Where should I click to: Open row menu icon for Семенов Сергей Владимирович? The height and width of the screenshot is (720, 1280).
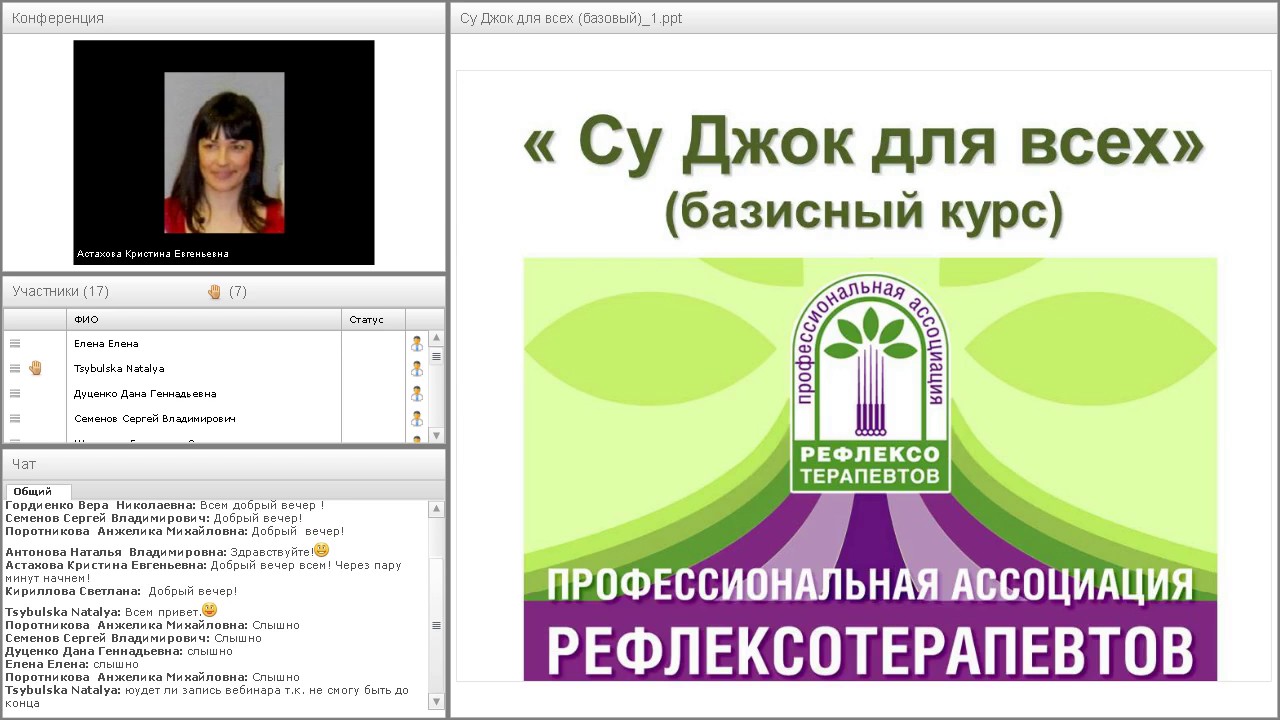point(15,418)
